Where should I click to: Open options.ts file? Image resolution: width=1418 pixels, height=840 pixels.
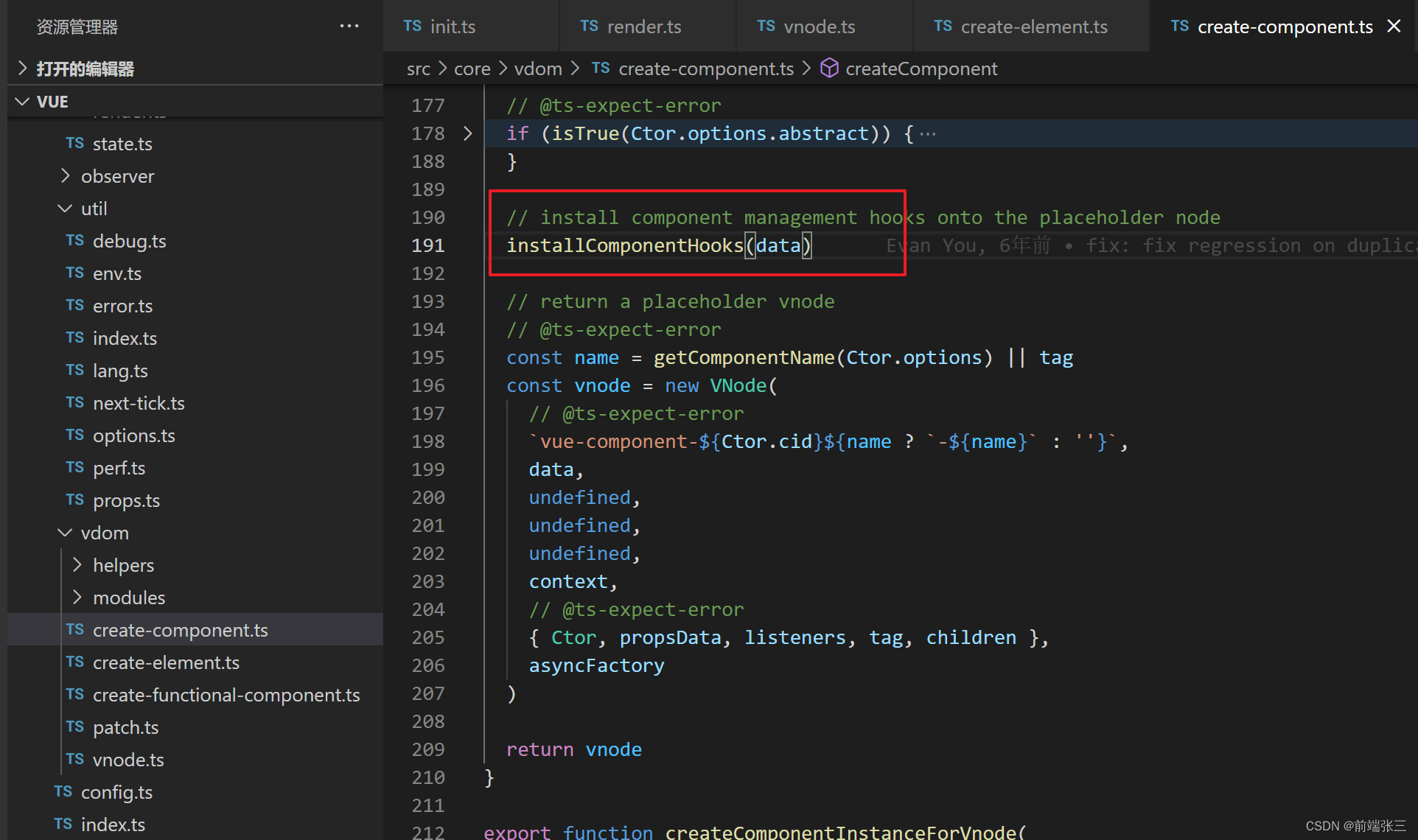point(195,435)
